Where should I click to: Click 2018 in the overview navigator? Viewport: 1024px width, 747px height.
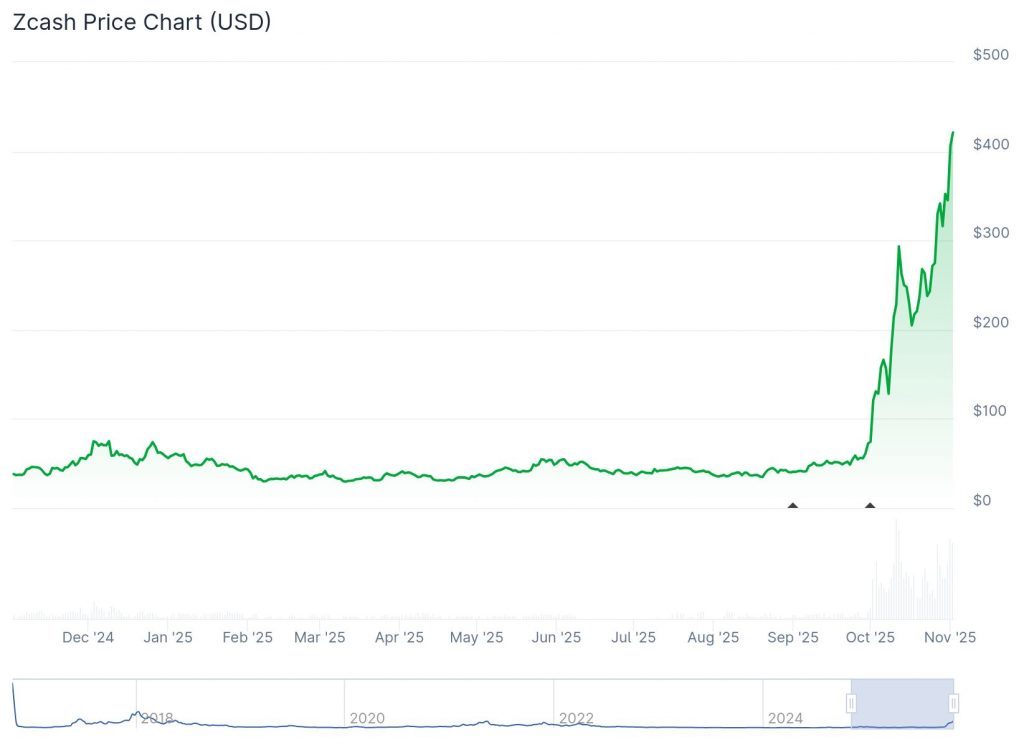(158, 718)
